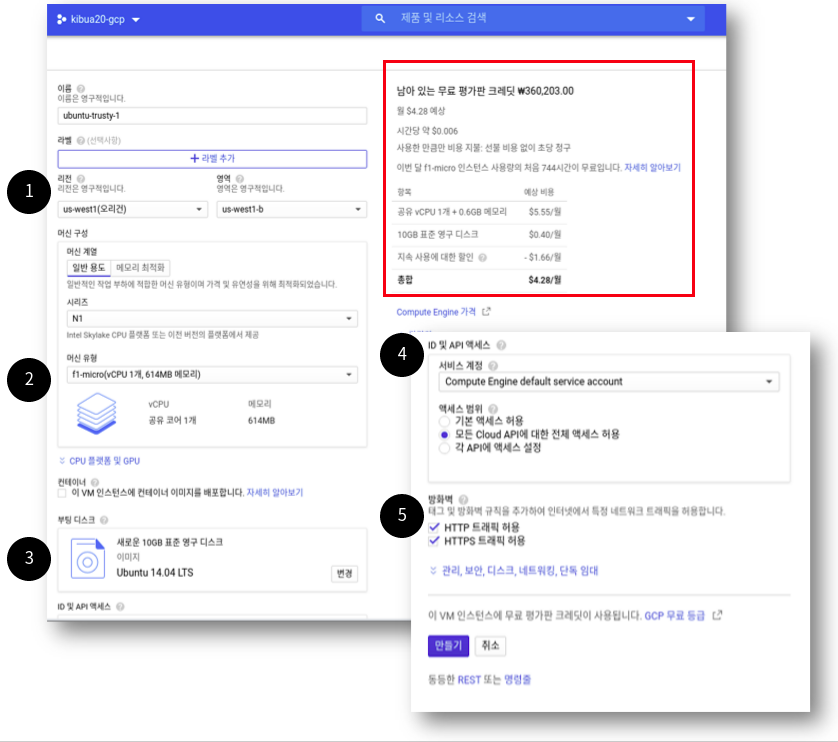Image resolution: width=838 pixels, height=742 pixels.
Task: Click the help icon next to 영역
Action: point(240,179)
